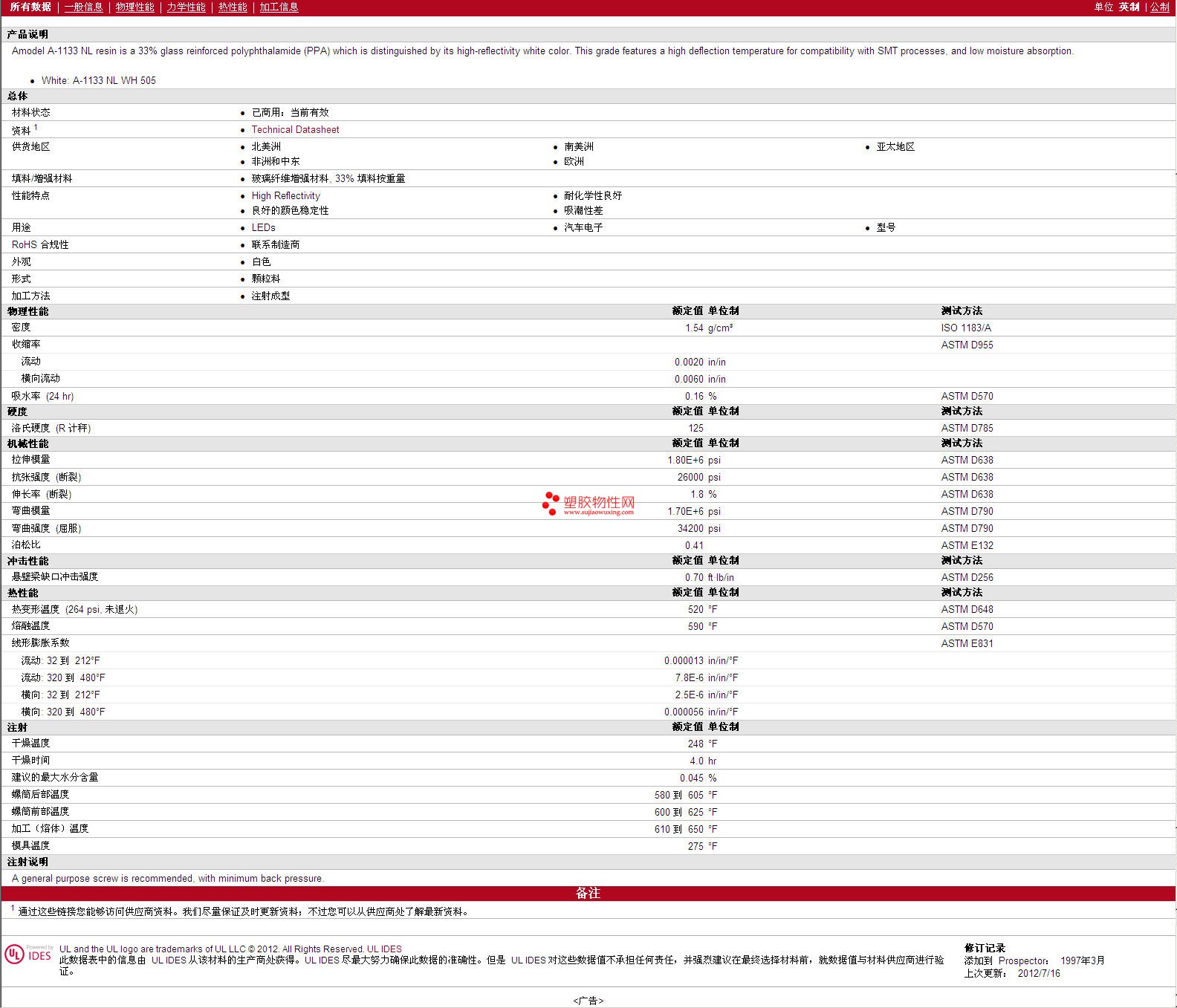Click the 塑胶物性网 watermark logo
This screenshot has height=1008, width=1177.
click(x=588, y=504)
